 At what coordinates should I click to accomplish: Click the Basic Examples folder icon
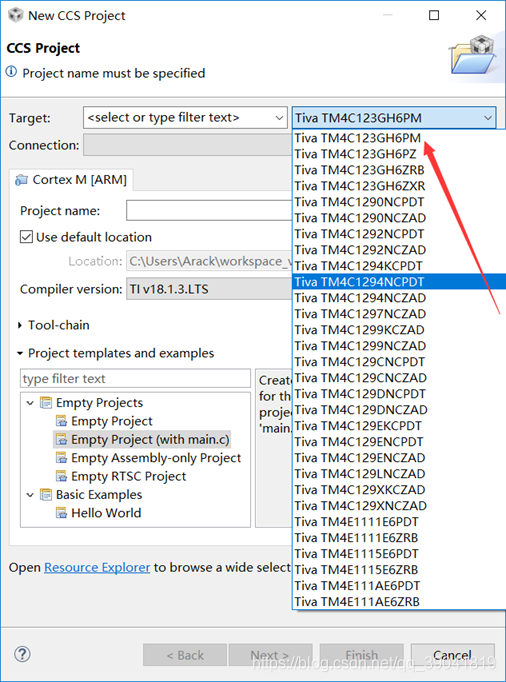tap(46, 495)
